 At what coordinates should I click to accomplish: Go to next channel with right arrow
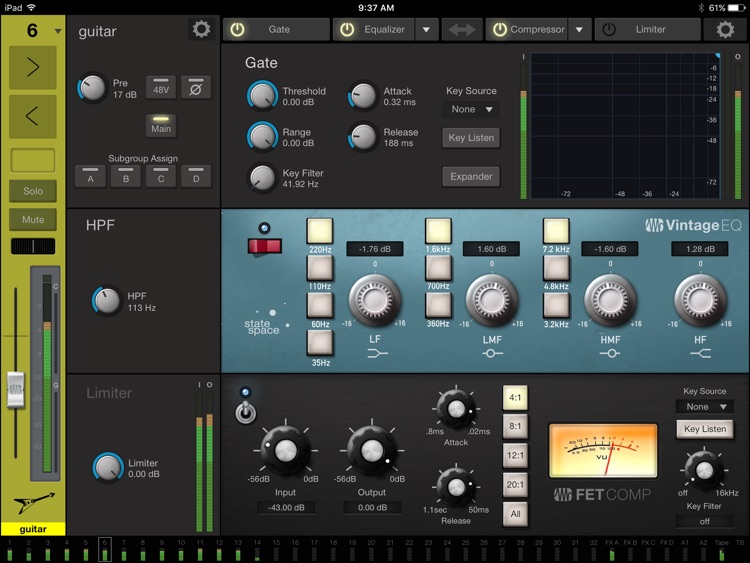point(33,67)
